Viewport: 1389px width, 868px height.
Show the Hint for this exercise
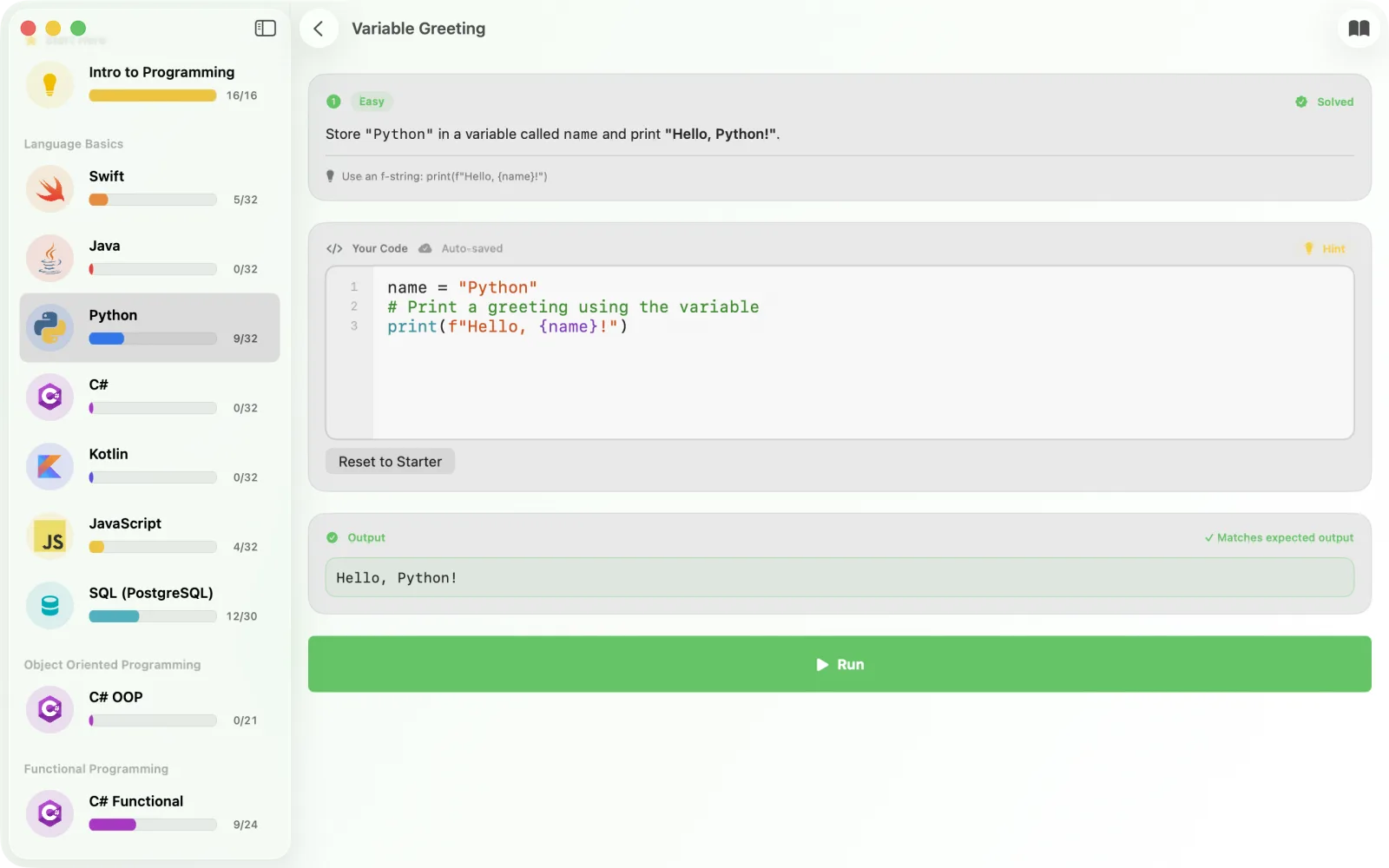[x=1325, y=248]
